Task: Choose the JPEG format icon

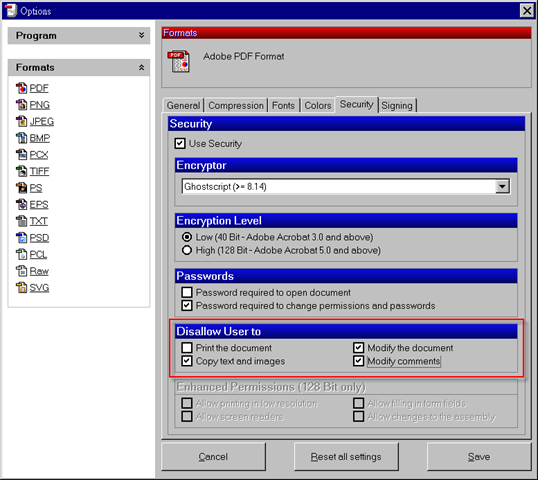Action: point(21,121)
